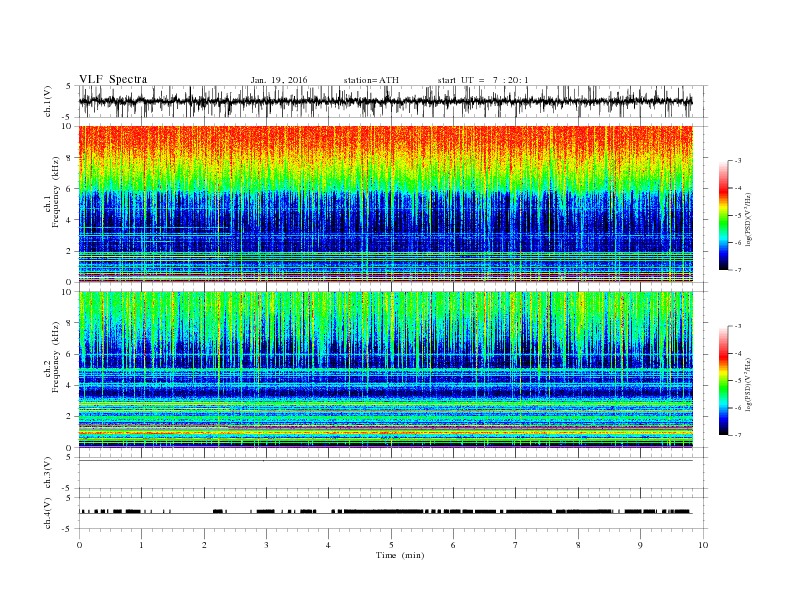Select the "start UT = 7:20:1" text
This screenshot has height=612, width=792.
[x=483, y=80]
